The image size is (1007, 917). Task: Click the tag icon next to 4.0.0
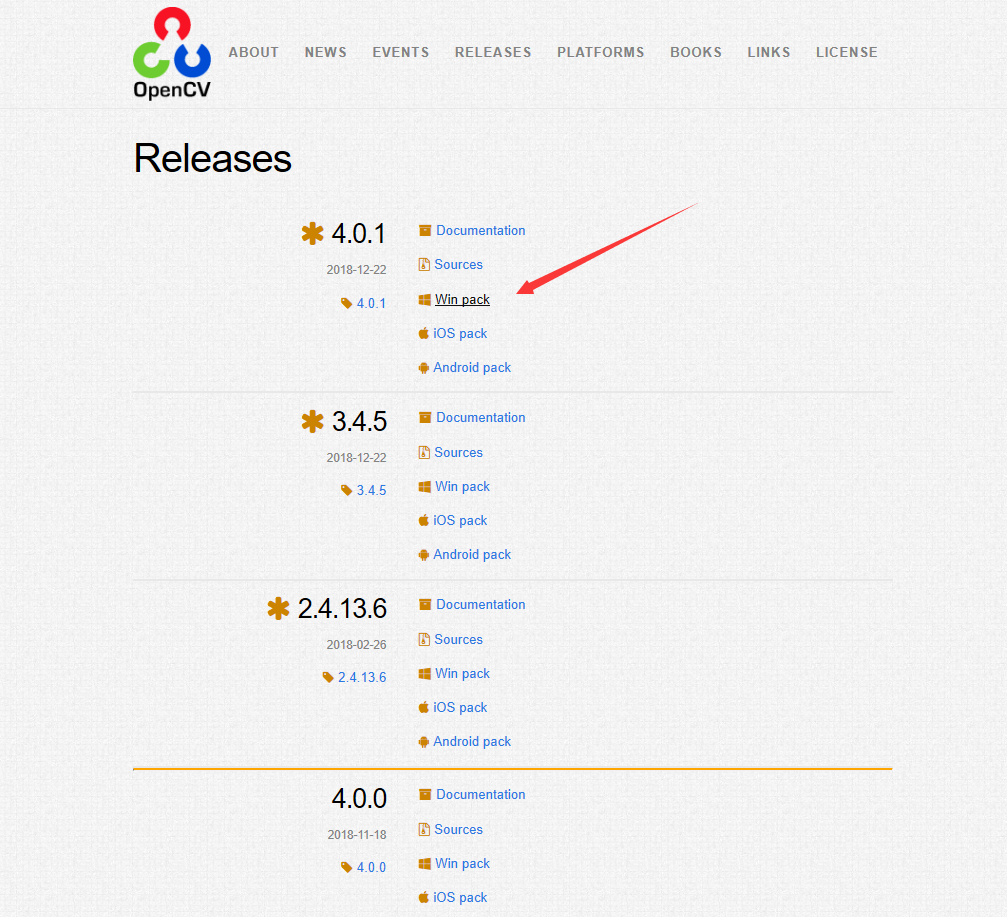[346, 867]
